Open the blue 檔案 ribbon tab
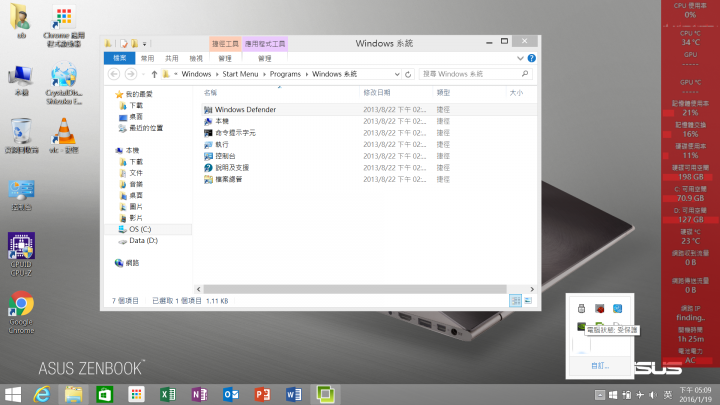 (119, 58)
